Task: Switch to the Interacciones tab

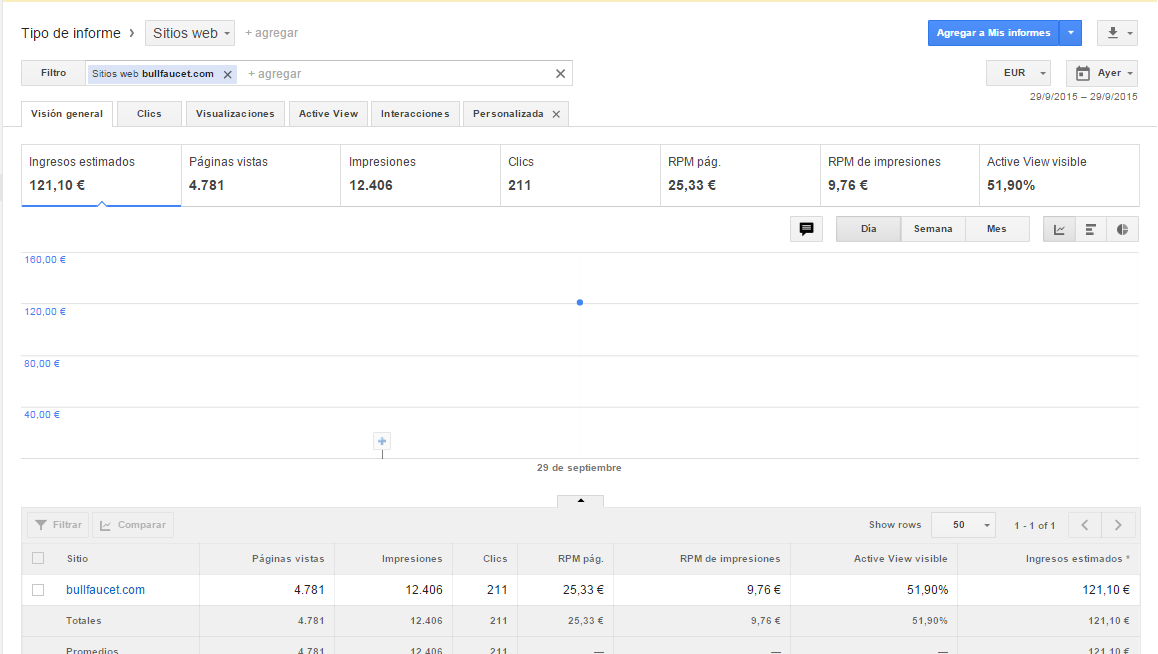Action: (x=415, y=114)
